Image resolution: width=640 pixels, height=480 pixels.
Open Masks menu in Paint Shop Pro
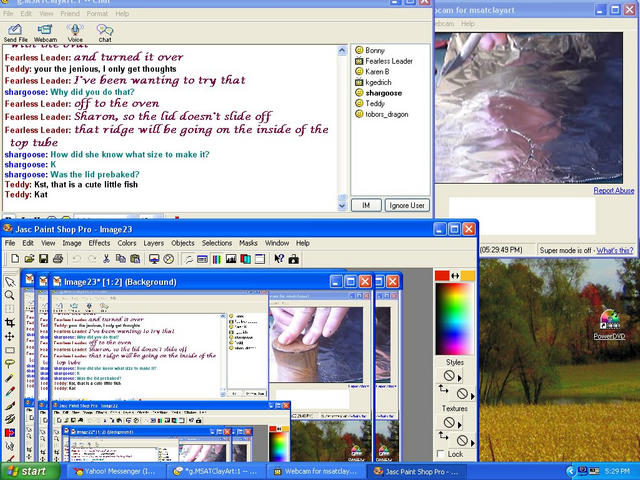[x=248, y=243]
